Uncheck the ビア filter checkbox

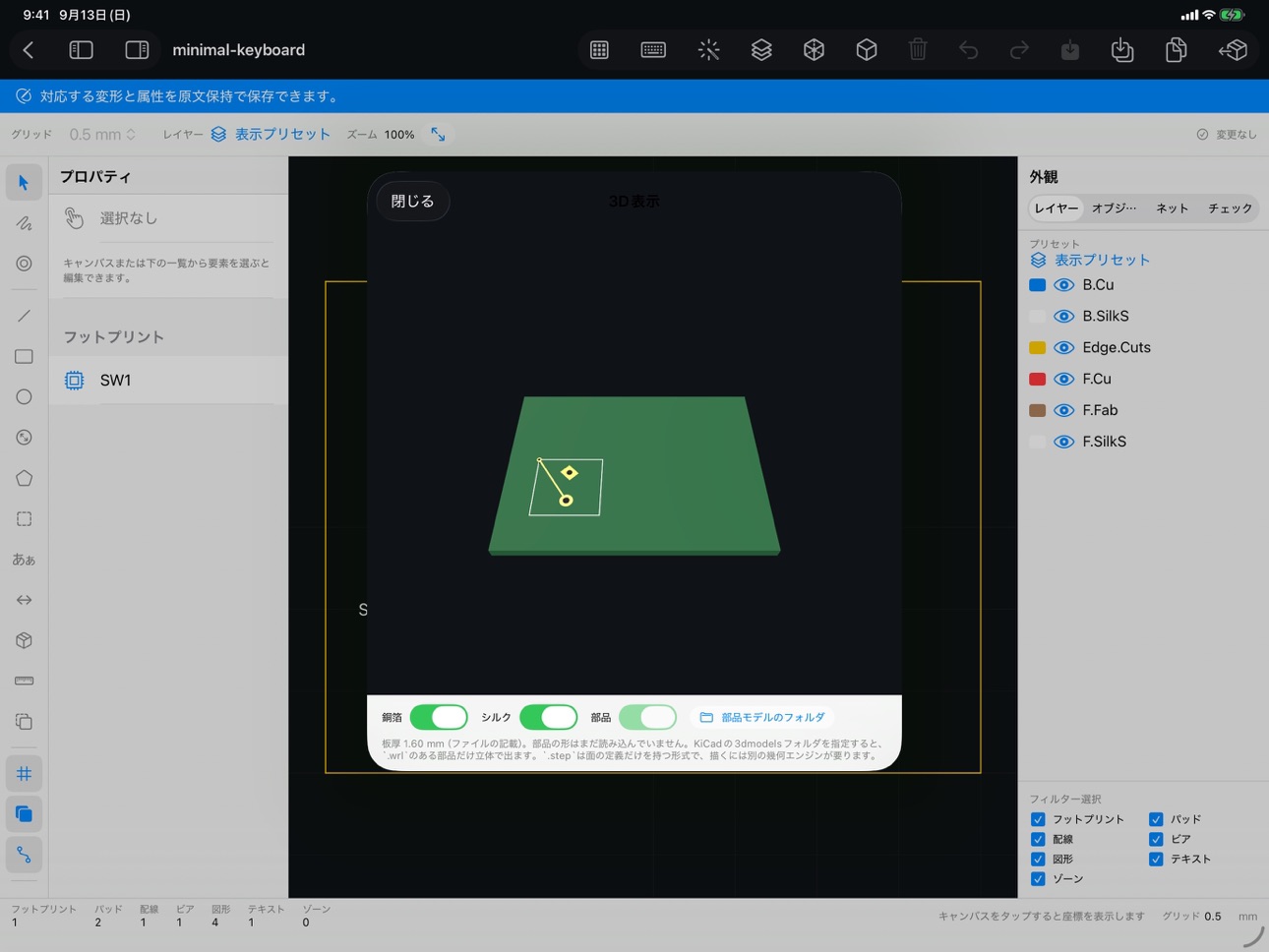pyautogui.click(x=1156, y=839)
